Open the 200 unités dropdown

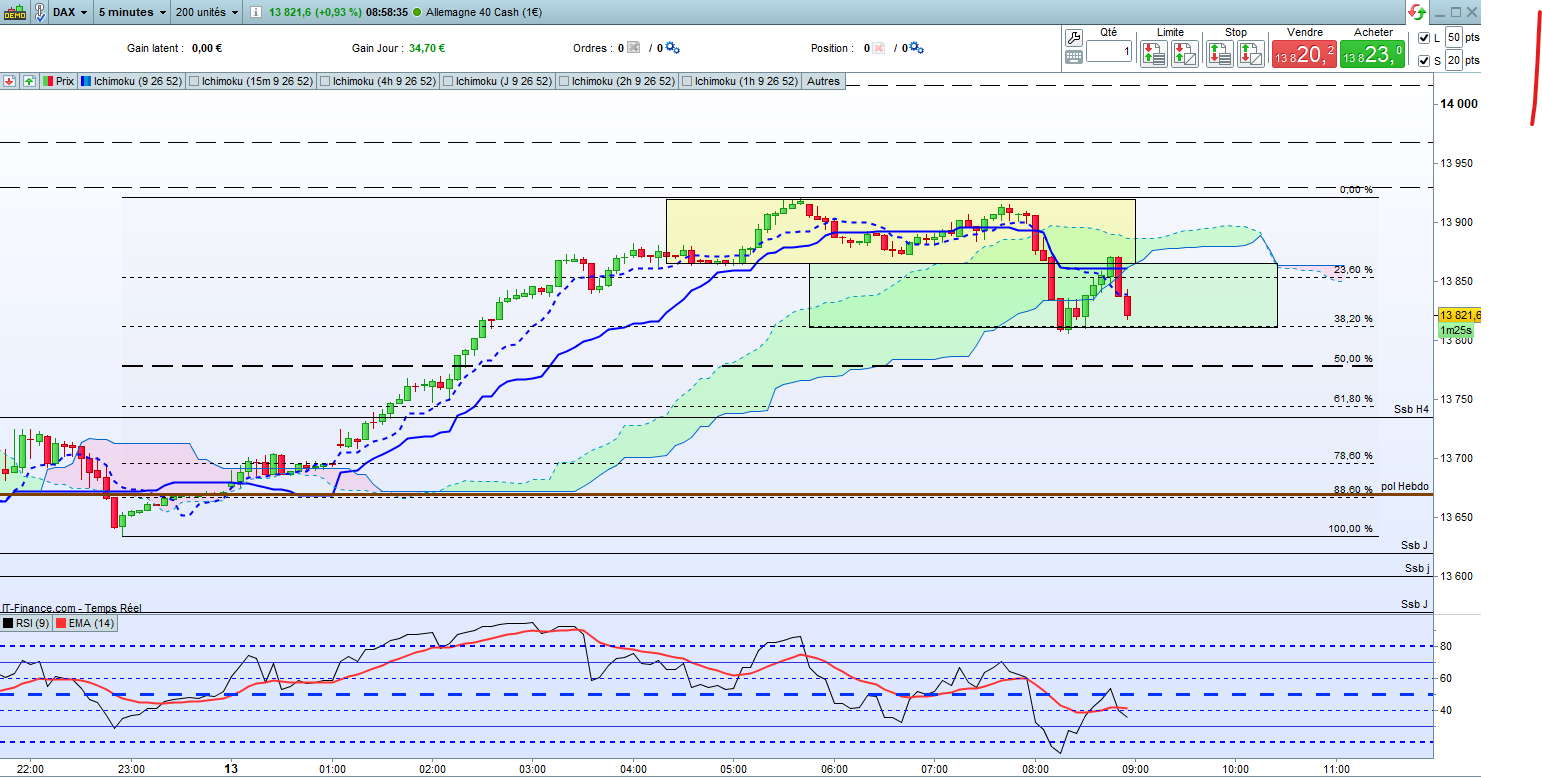coord(207,12)
